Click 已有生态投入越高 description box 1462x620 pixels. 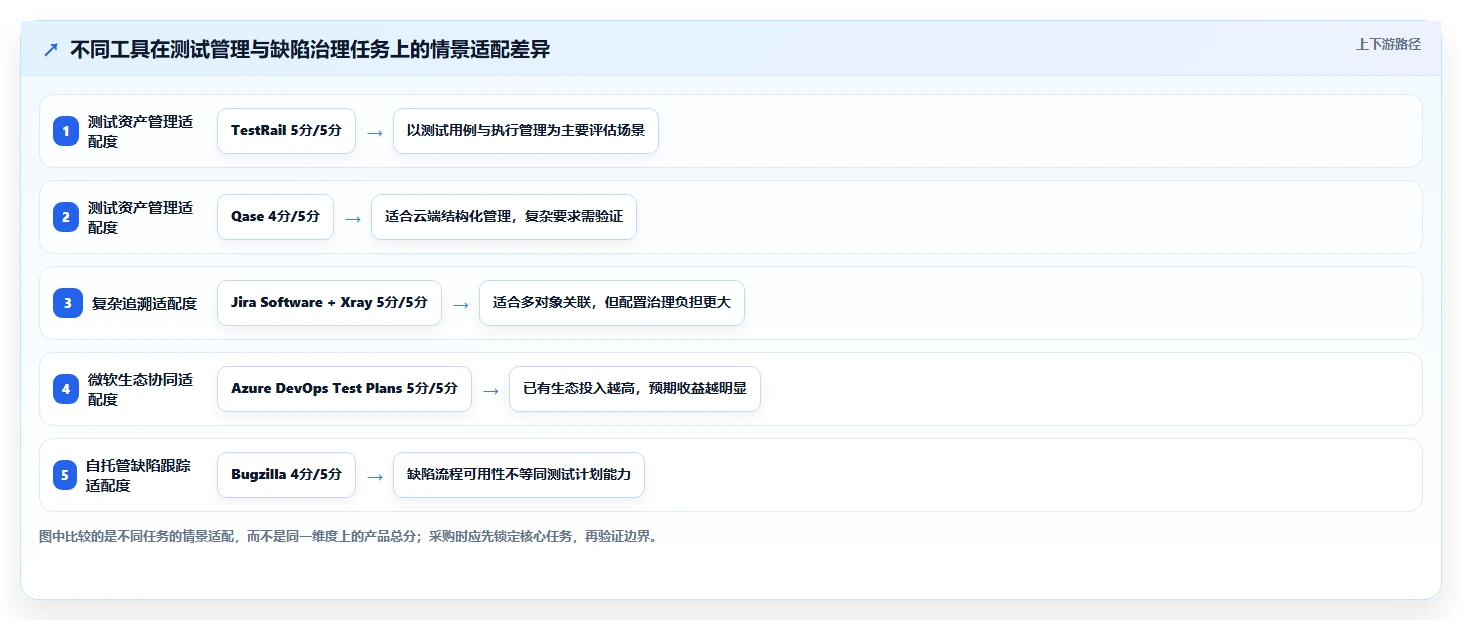coord(635,389)
